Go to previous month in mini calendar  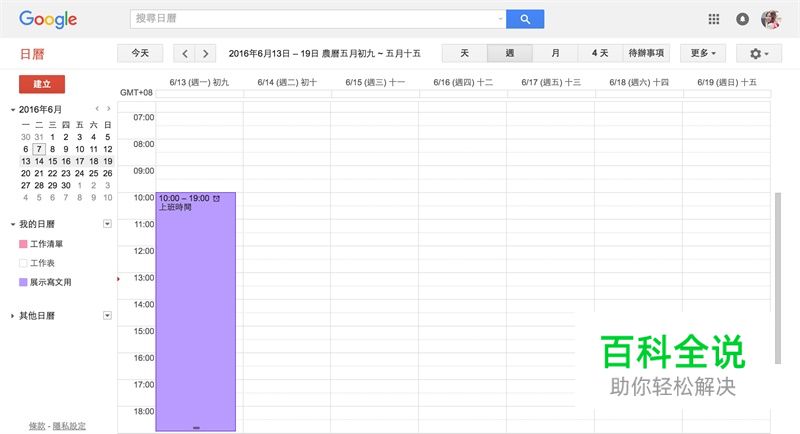point(97,109)
